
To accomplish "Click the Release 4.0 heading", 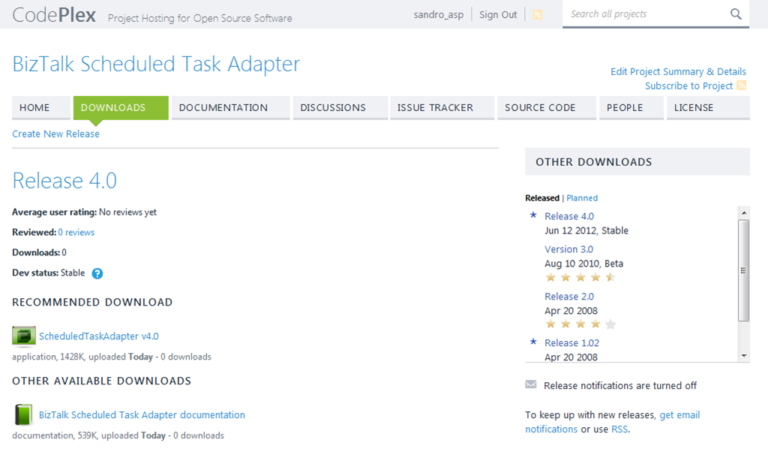I will coord(65,180).
